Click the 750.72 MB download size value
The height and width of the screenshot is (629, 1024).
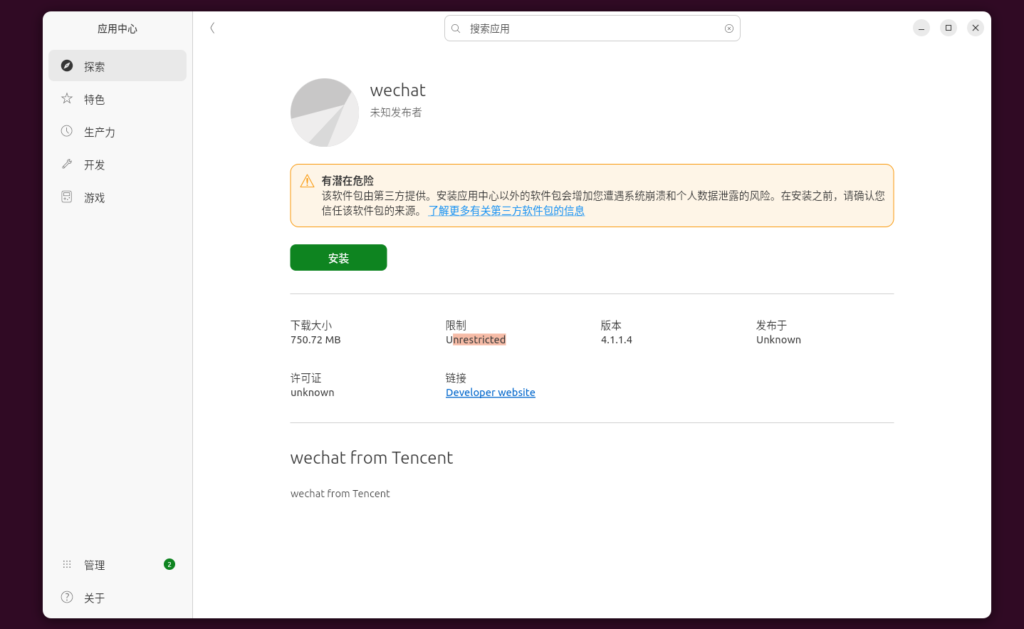point(315,340)
